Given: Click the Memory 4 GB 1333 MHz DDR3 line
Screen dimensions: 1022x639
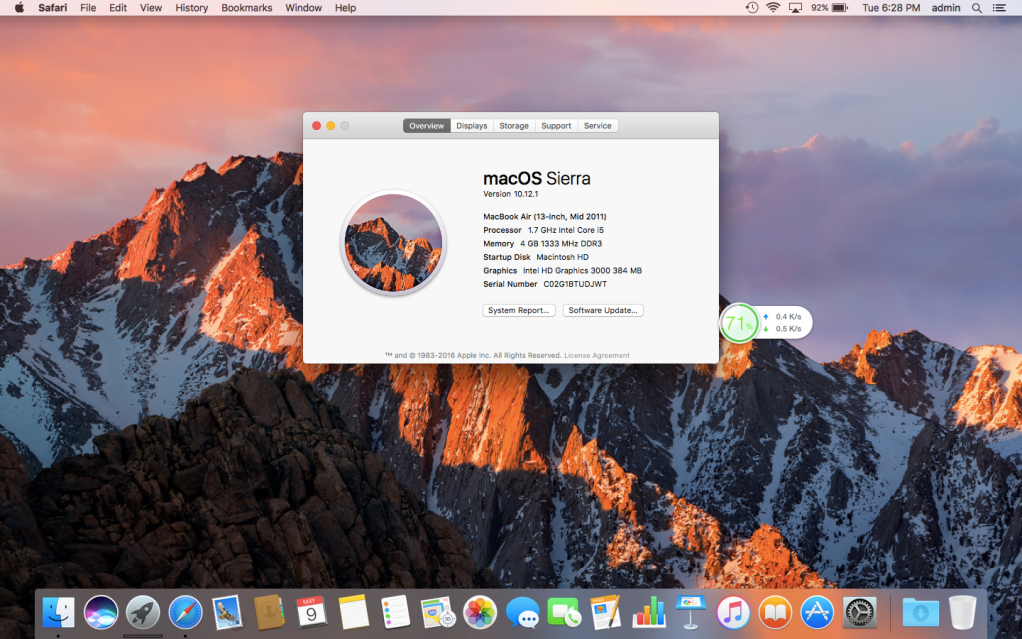Looking at the screenshot, I should (542, 244).
